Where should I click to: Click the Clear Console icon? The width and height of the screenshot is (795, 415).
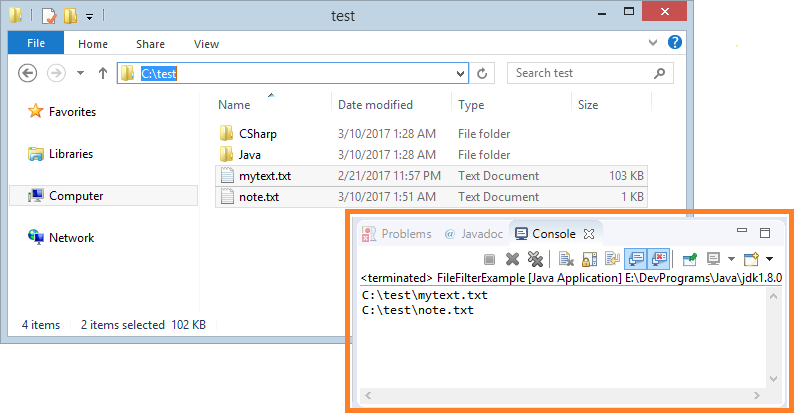pyautogui.click(x=565, y=259)
